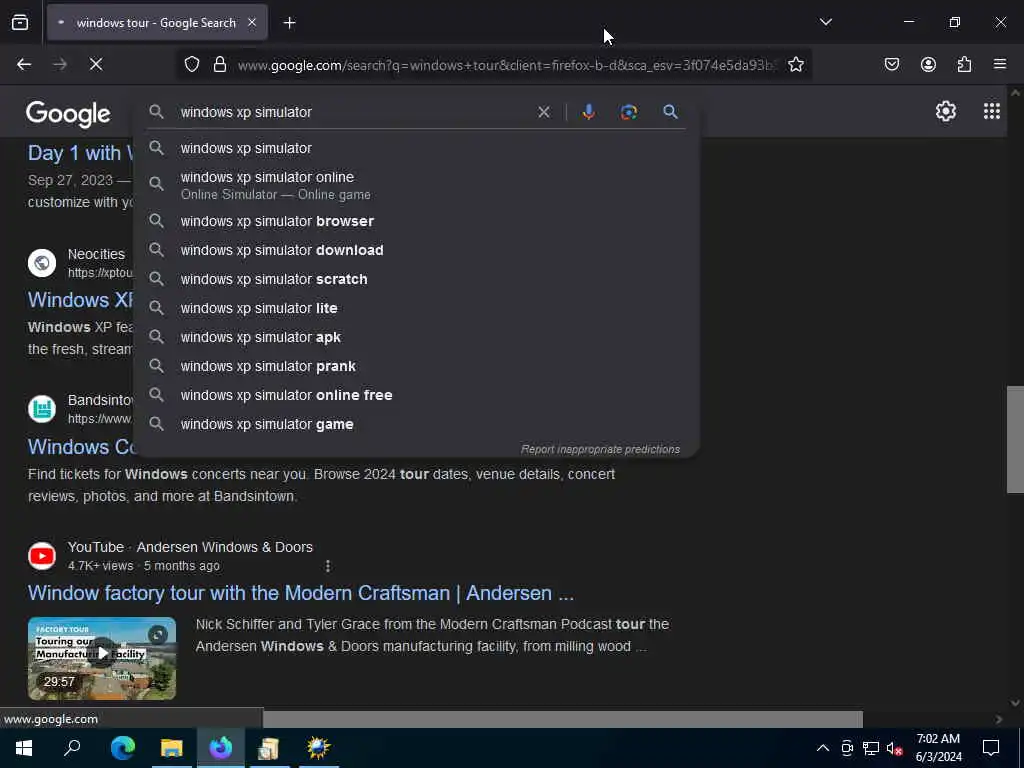The height and width of the screenshot is (768, 1024).
Task: Open a new tab with the plus button
Action: click(290, 23)
